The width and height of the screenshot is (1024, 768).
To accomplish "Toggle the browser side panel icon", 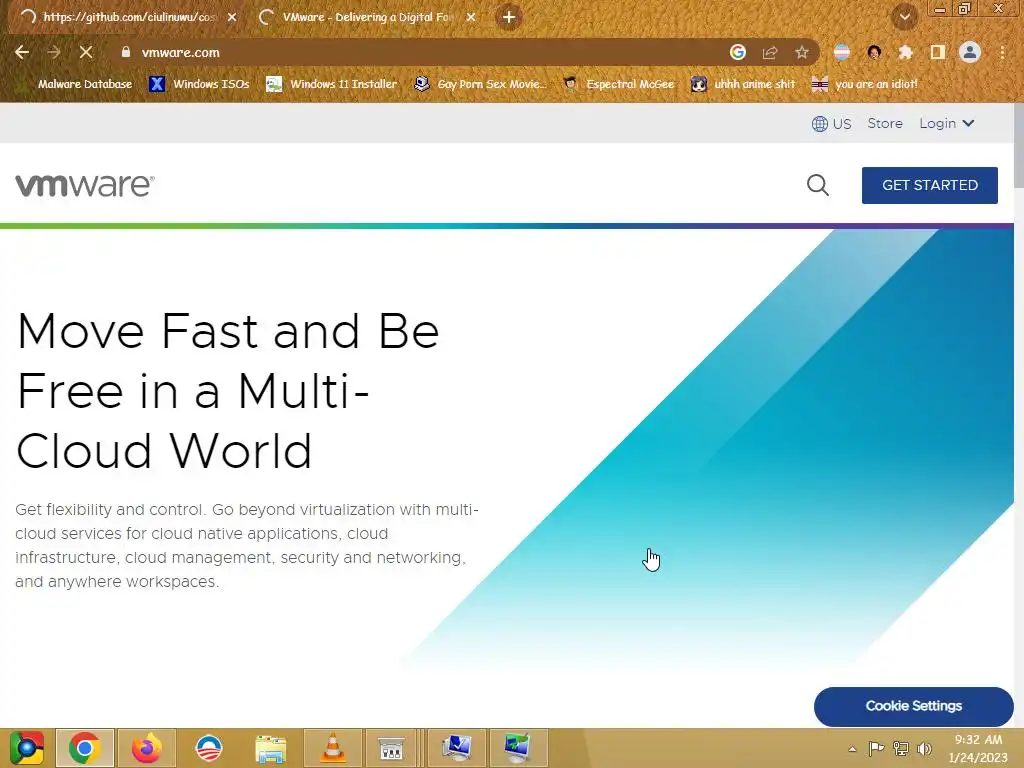I will (x=938, y=52).
